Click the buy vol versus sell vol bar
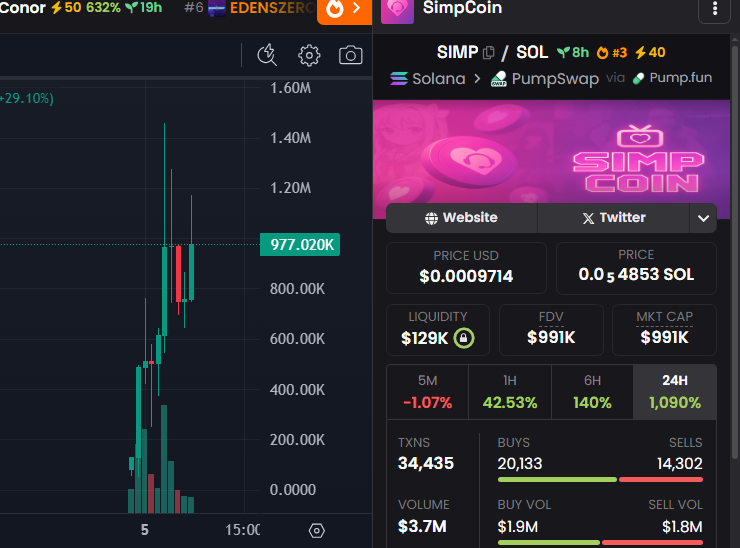The width and height of the screenshot is (740, 548). [600, 543]
